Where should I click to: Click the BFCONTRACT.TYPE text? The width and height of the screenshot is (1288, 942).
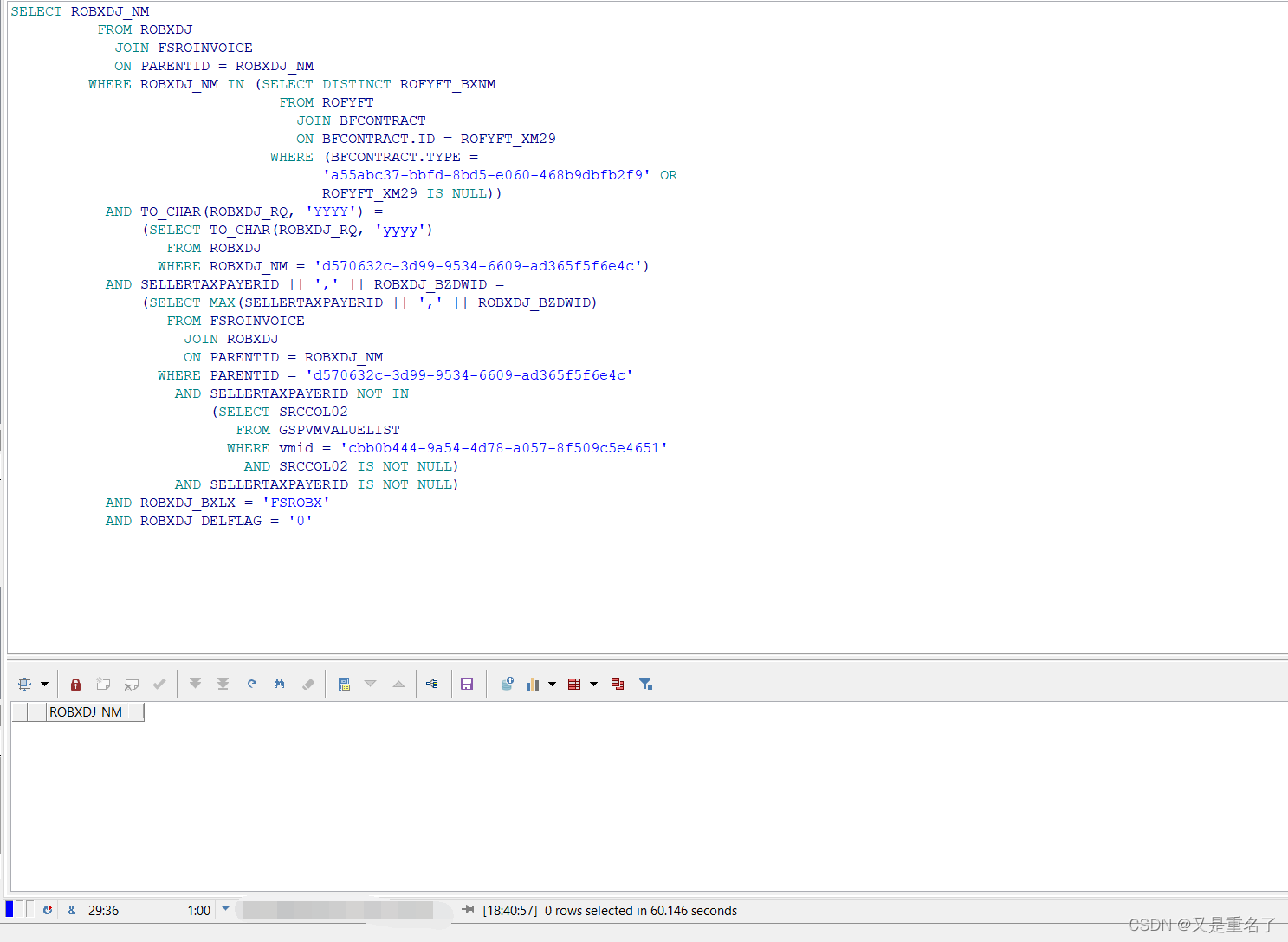click(396, 157)
